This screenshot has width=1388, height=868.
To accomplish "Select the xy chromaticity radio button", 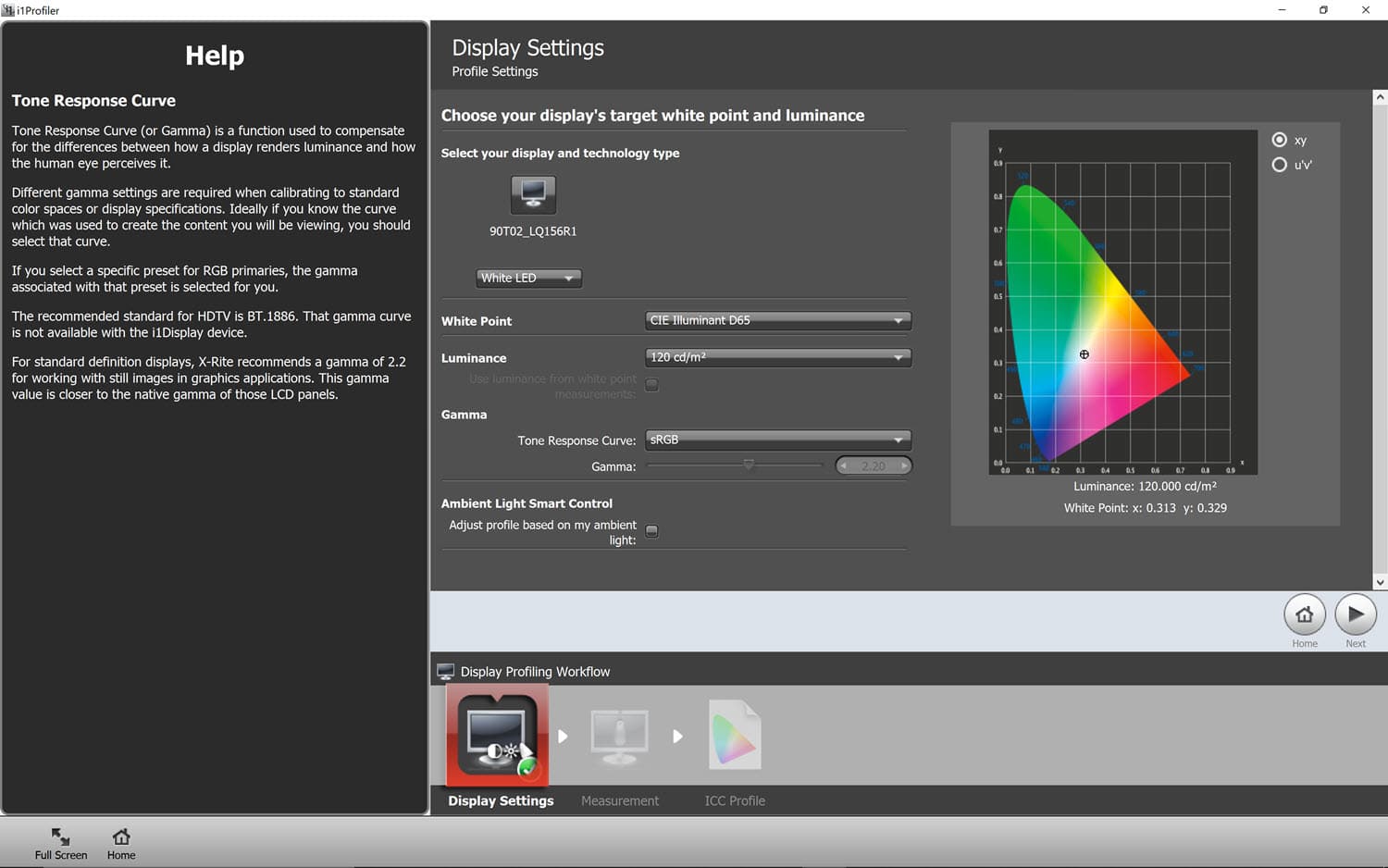I will 1280,140.
